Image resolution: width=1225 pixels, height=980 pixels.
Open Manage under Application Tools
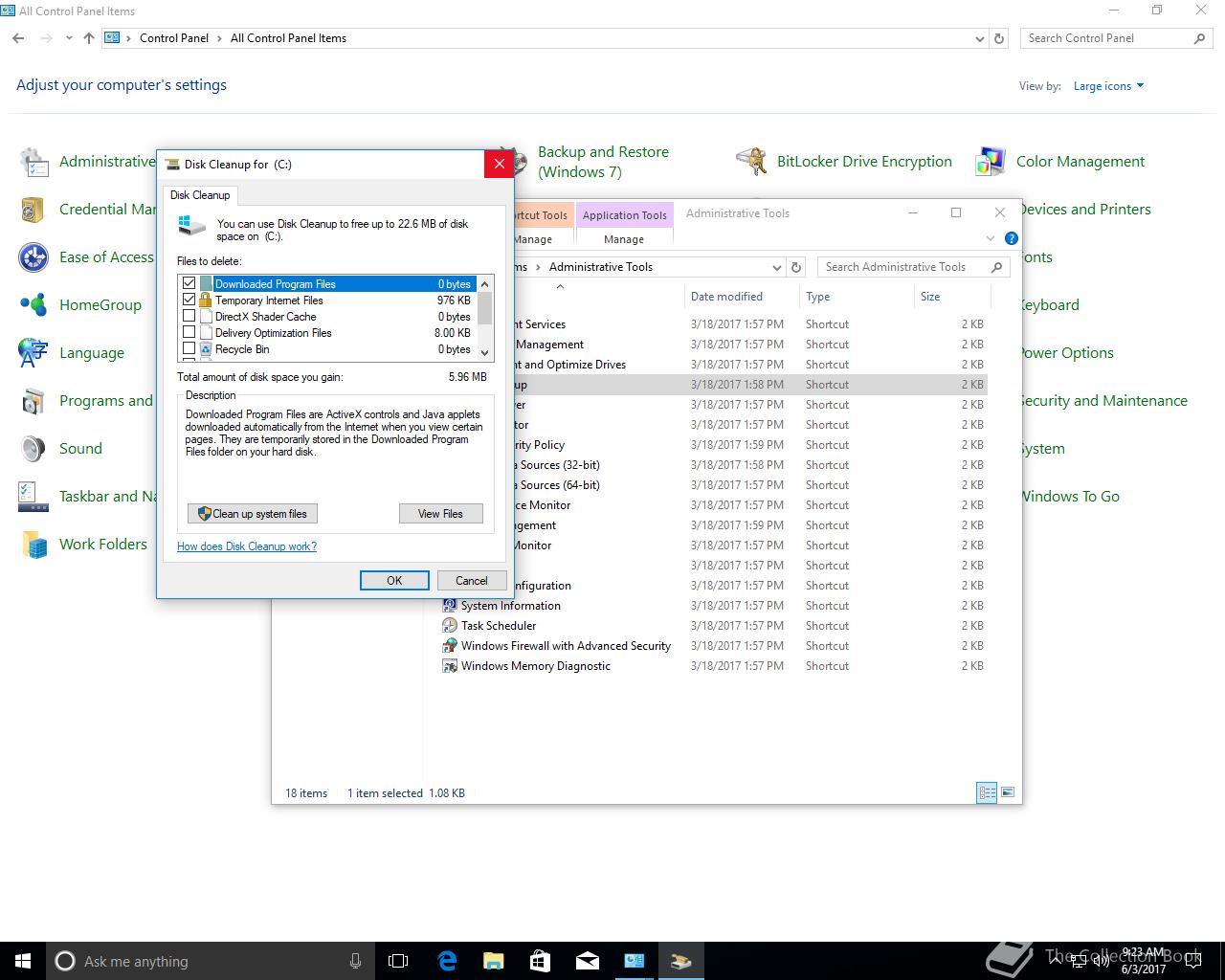(x=624, y=239)
